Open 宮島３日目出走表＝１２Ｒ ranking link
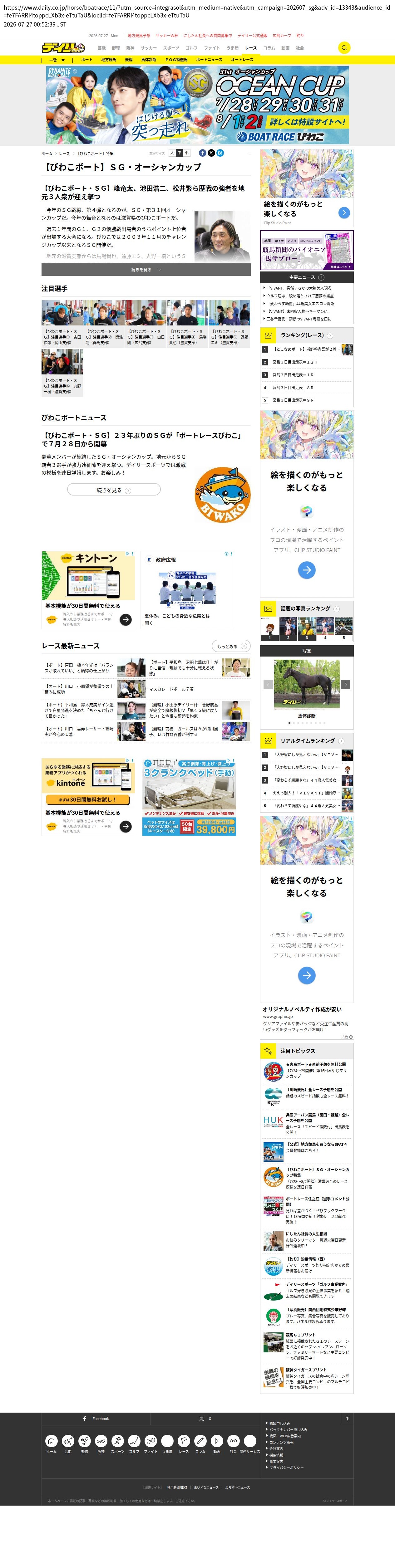This screenshot has height=1568, width=395. [295, 362]
